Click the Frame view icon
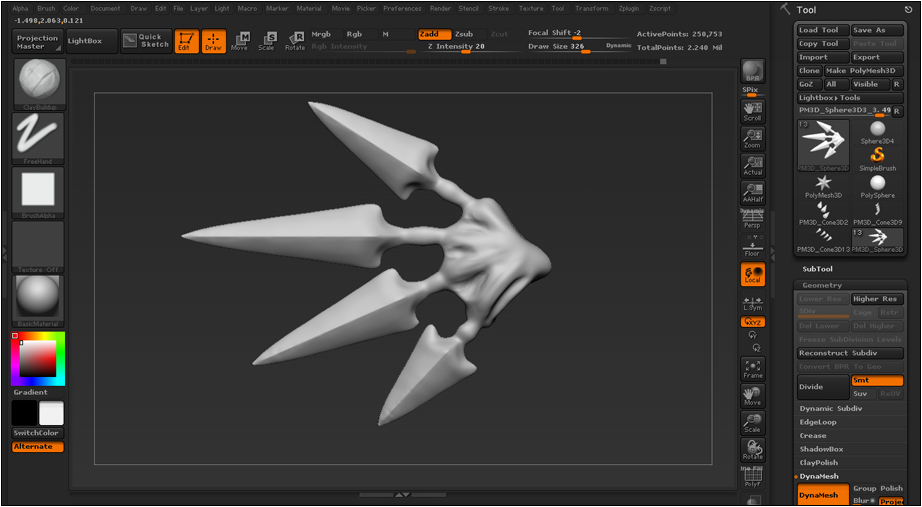922x507 pixels. coord(753,369)
